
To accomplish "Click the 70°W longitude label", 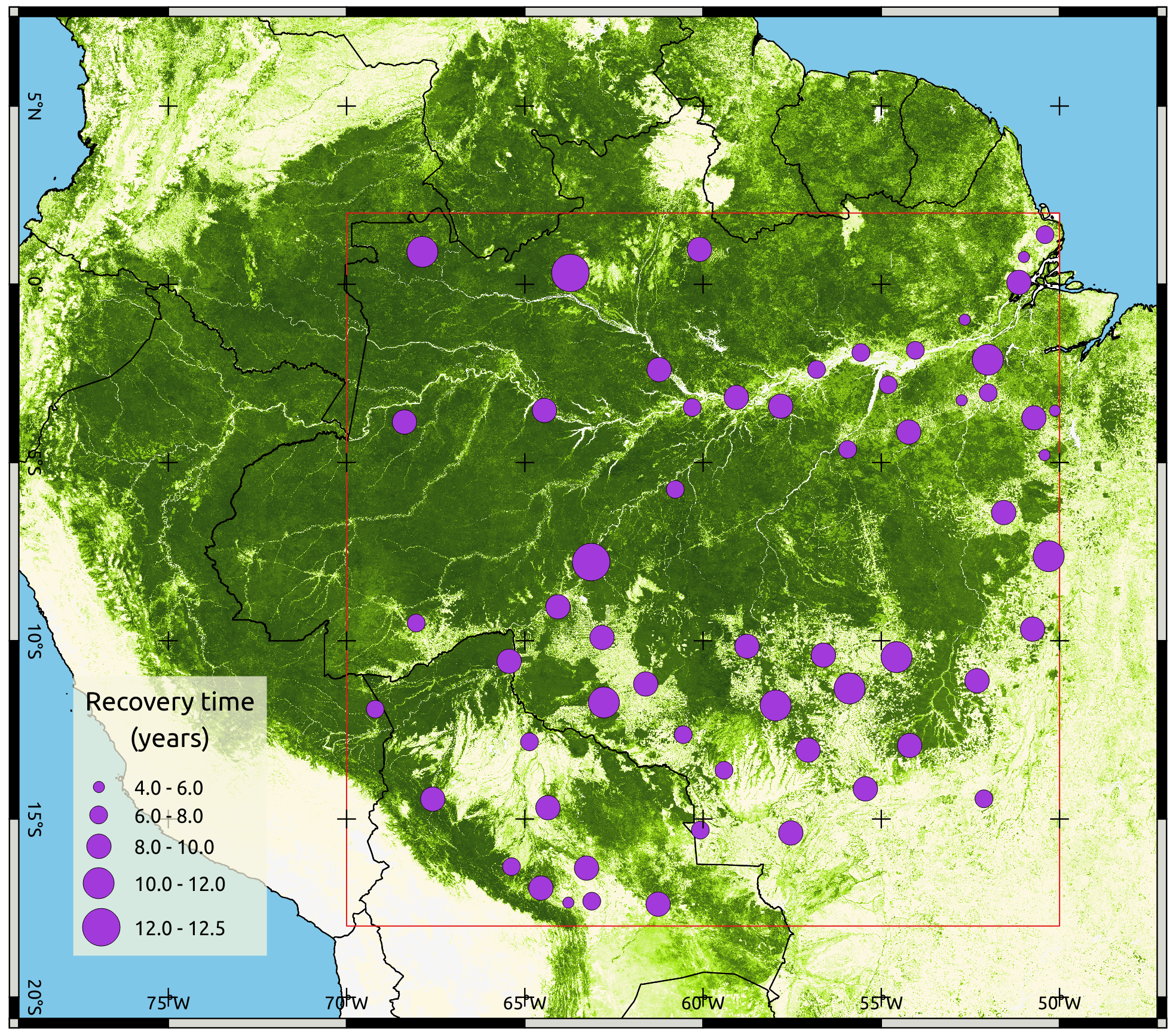I will coord(347,1003).
